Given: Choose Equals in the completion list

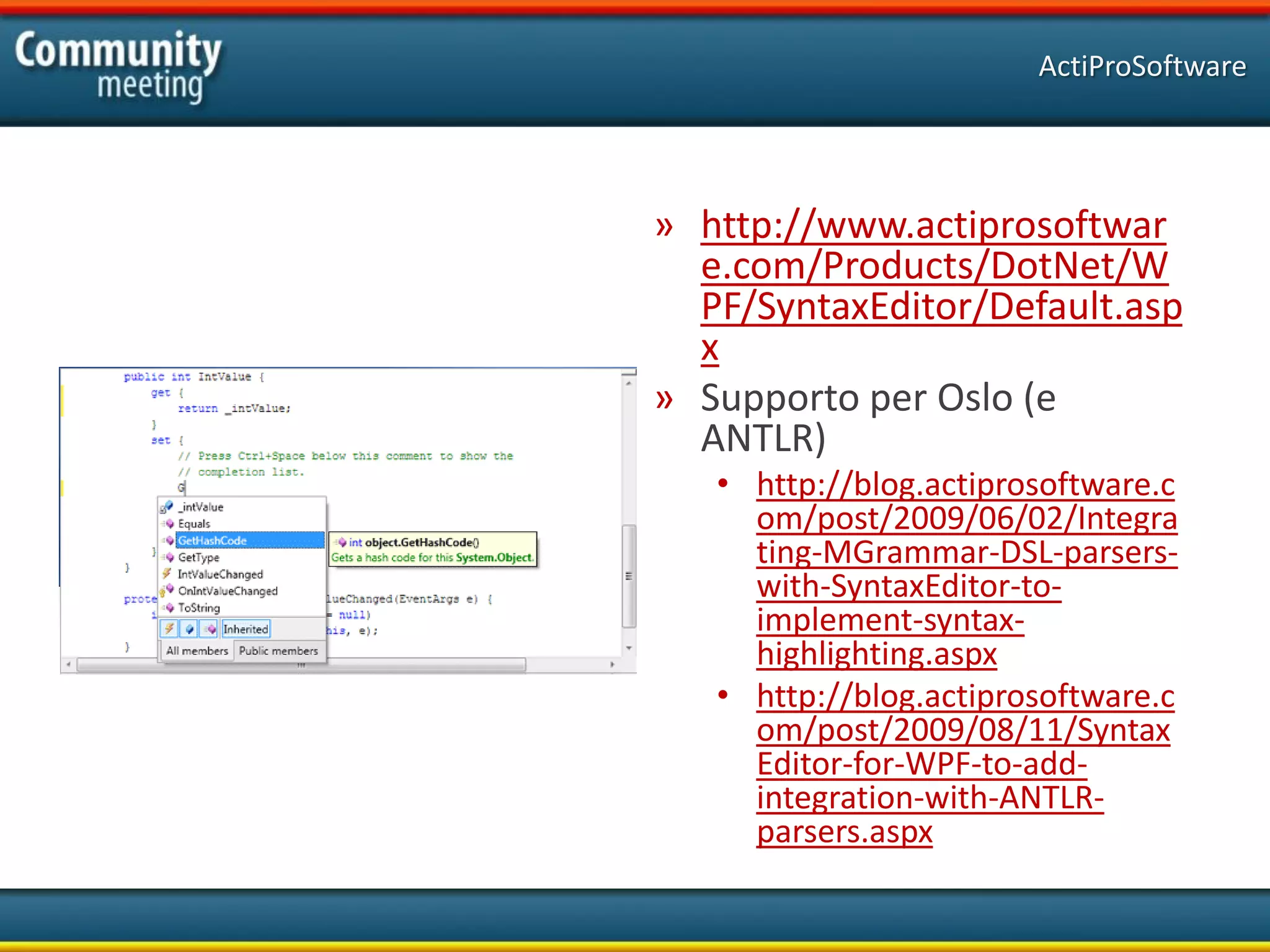Looking at the screenshot, I should [x=194, y=524].
